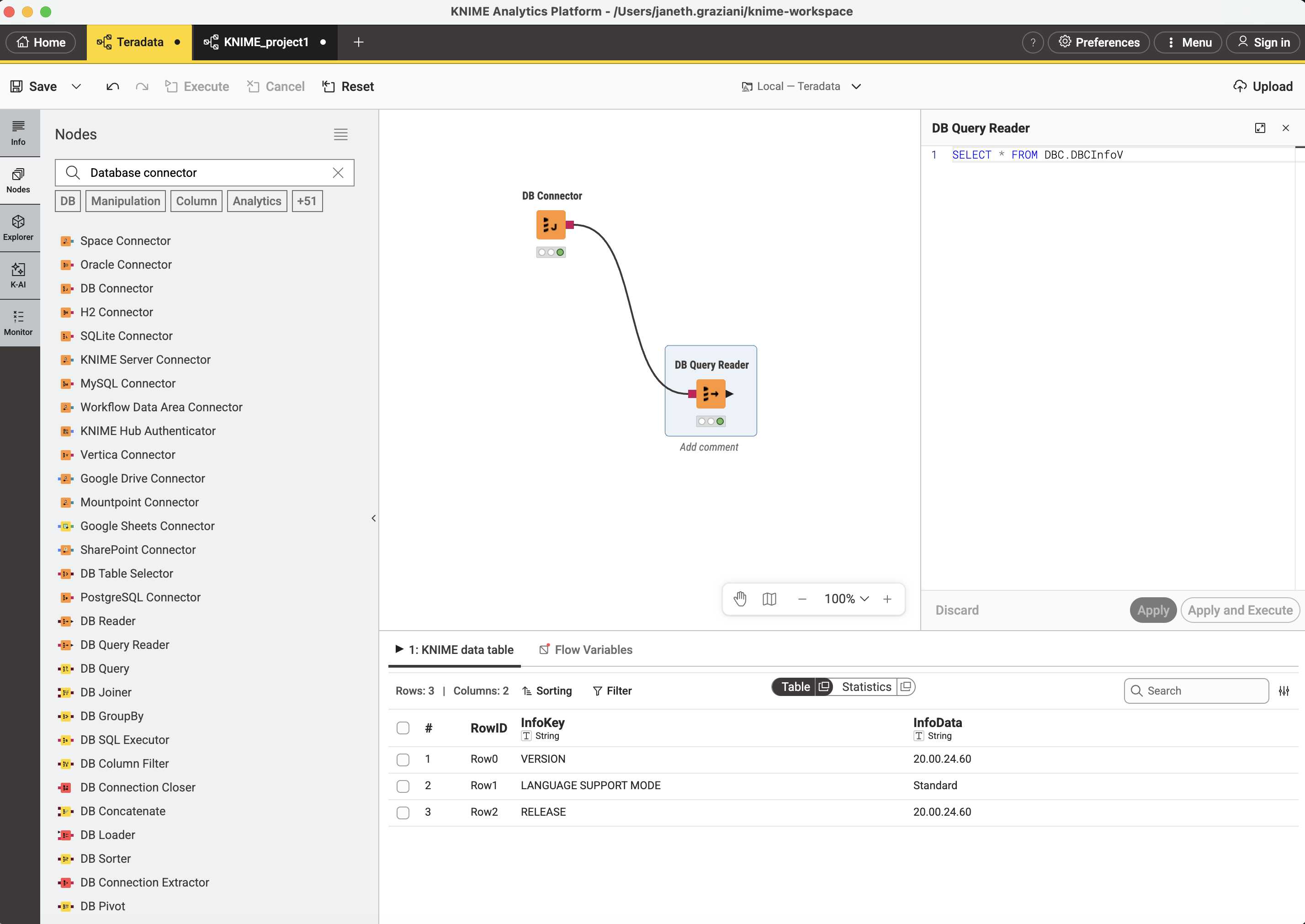Viewport: 1305px width, 924px height.
Task: Click the Apply button
Action: (1153, 611)
